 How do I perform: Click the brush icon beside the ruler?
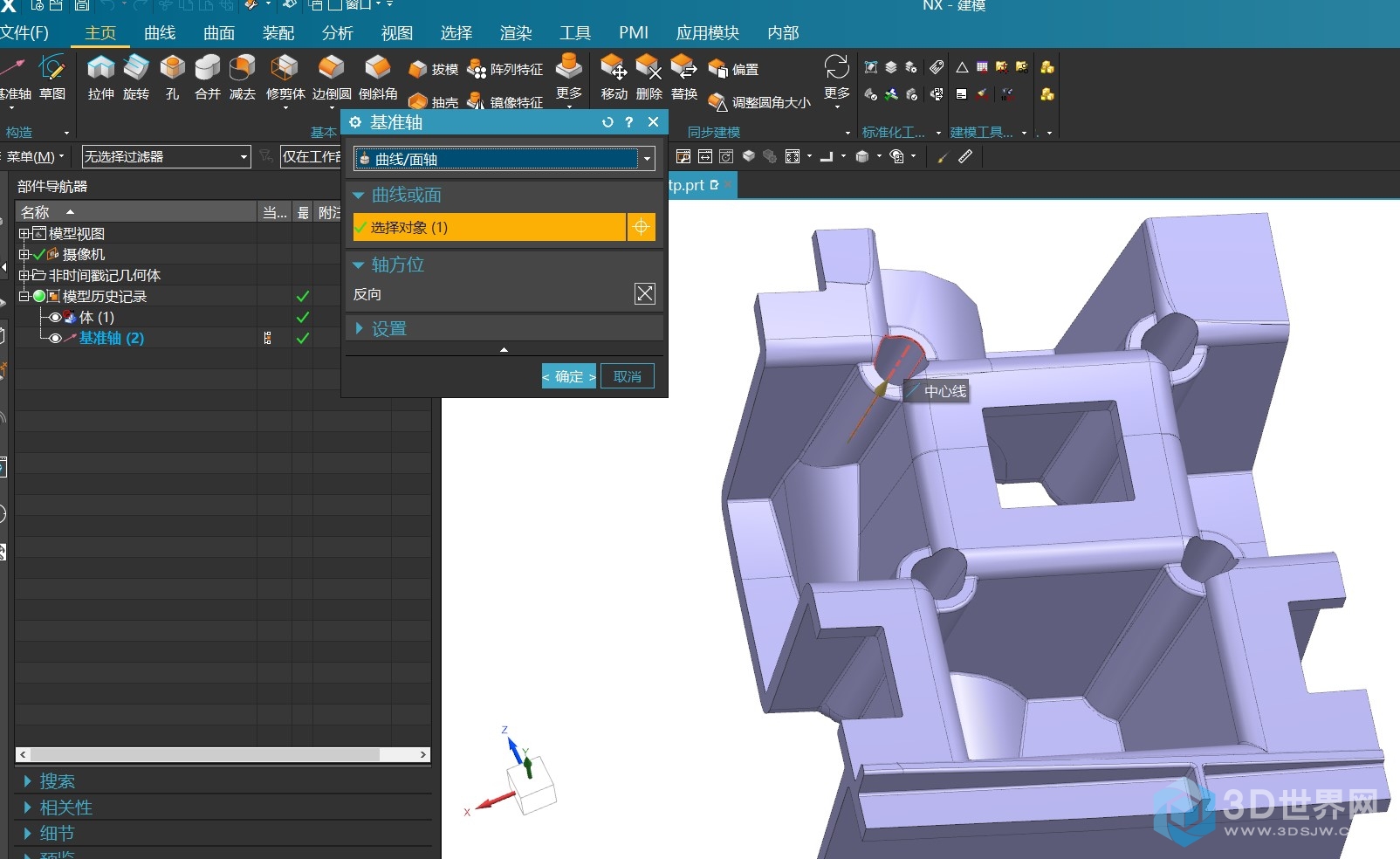click(943, 157)
